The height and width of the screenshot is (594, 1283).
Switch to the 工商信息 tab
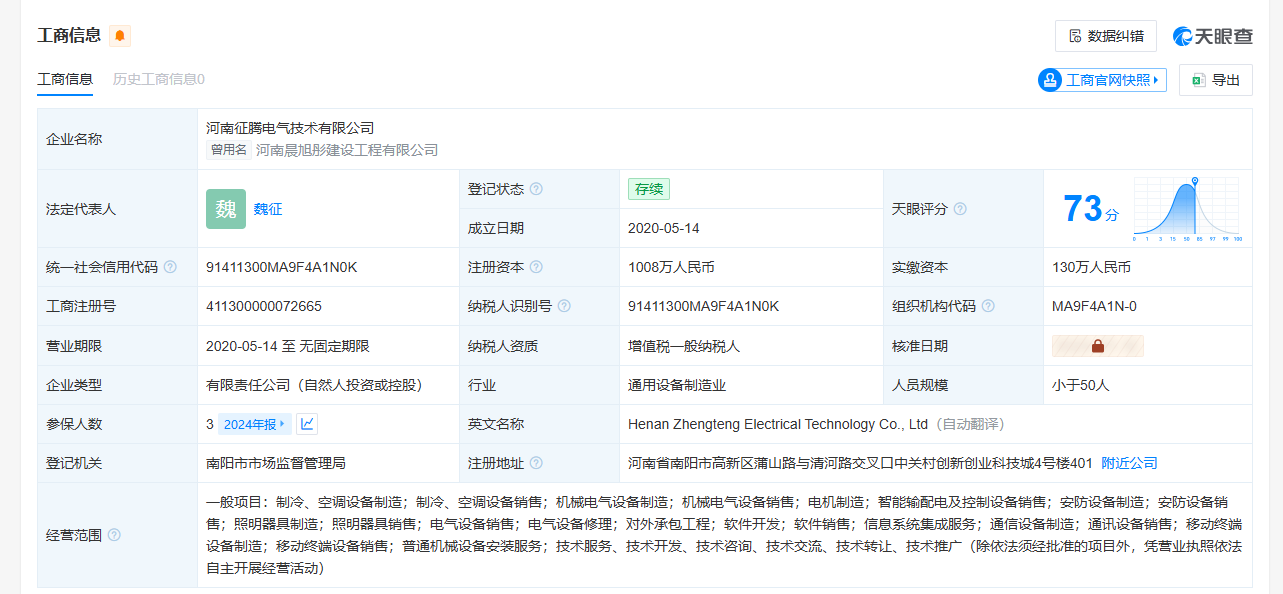(65, 79)
